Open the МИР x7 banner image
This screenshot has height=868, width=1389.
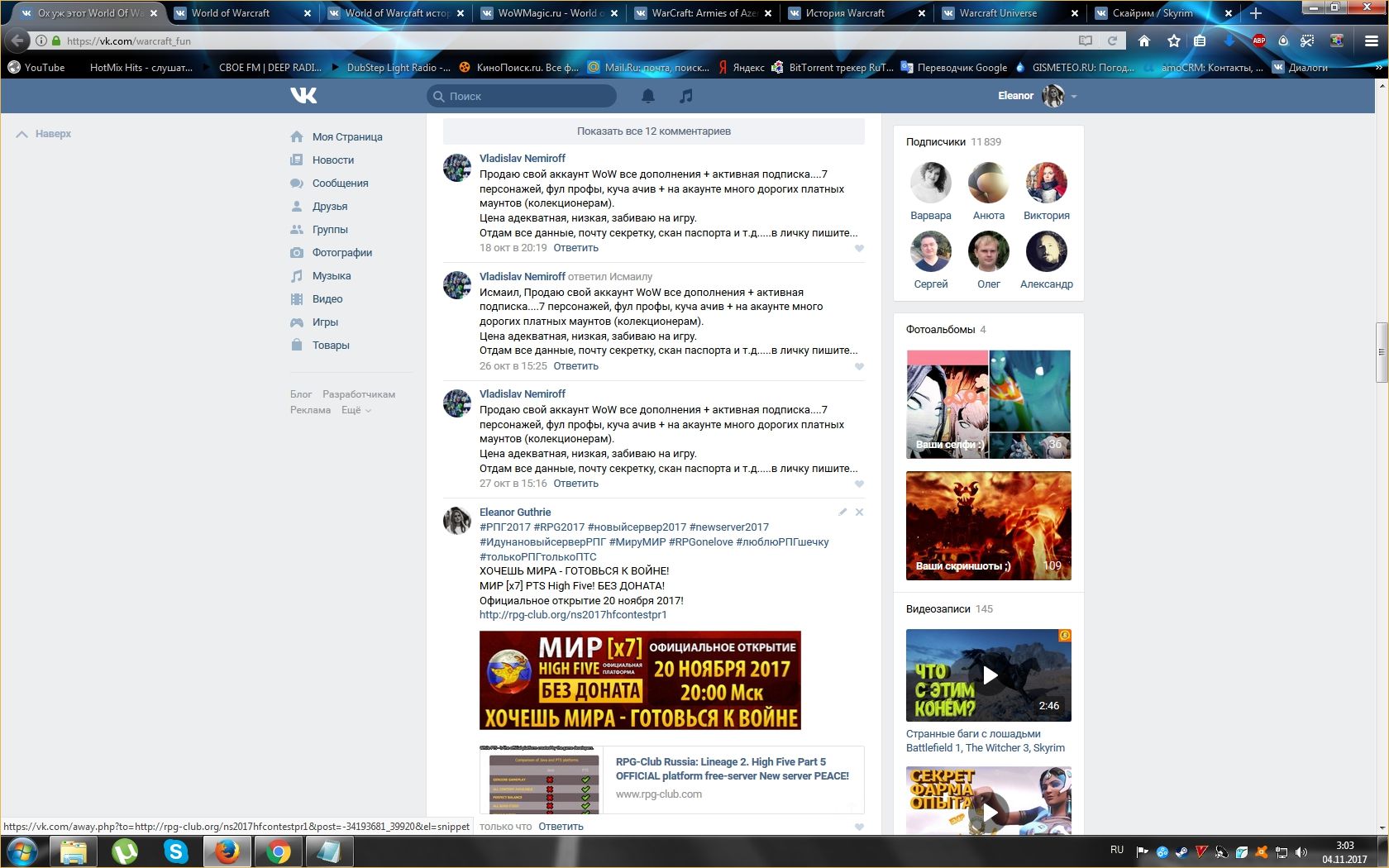tap(640, 680)
